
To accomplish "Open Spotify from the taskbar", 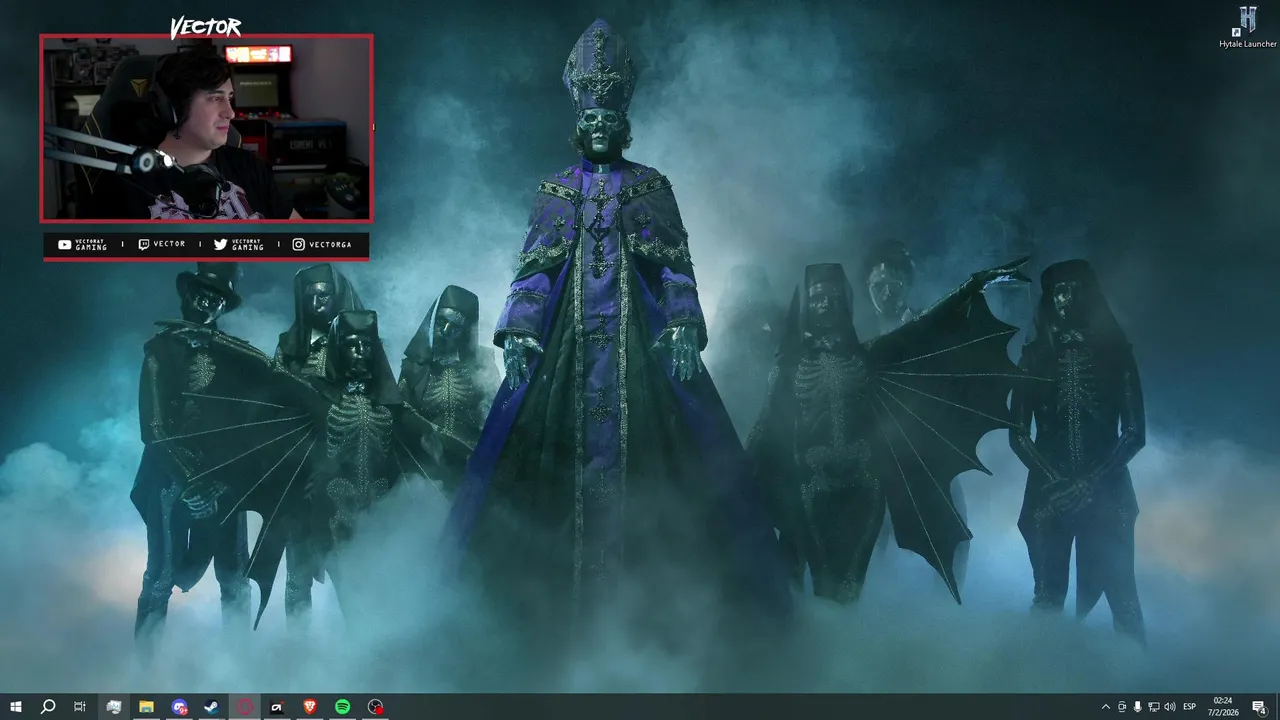I will click(342, 707).
